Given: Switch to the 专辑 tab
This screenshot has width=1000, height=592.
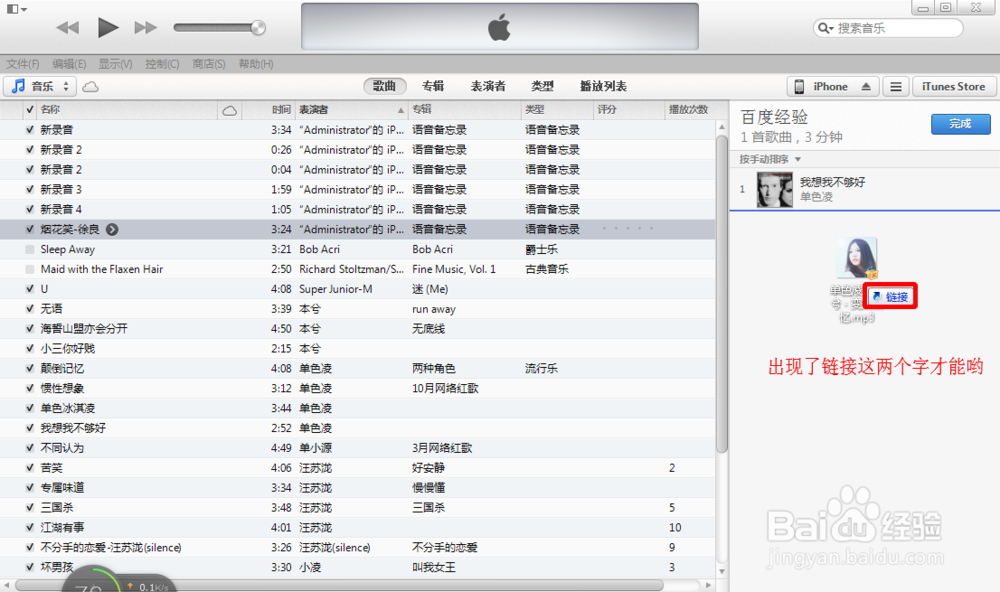Looking at the screenshot, I should (433, 86).
